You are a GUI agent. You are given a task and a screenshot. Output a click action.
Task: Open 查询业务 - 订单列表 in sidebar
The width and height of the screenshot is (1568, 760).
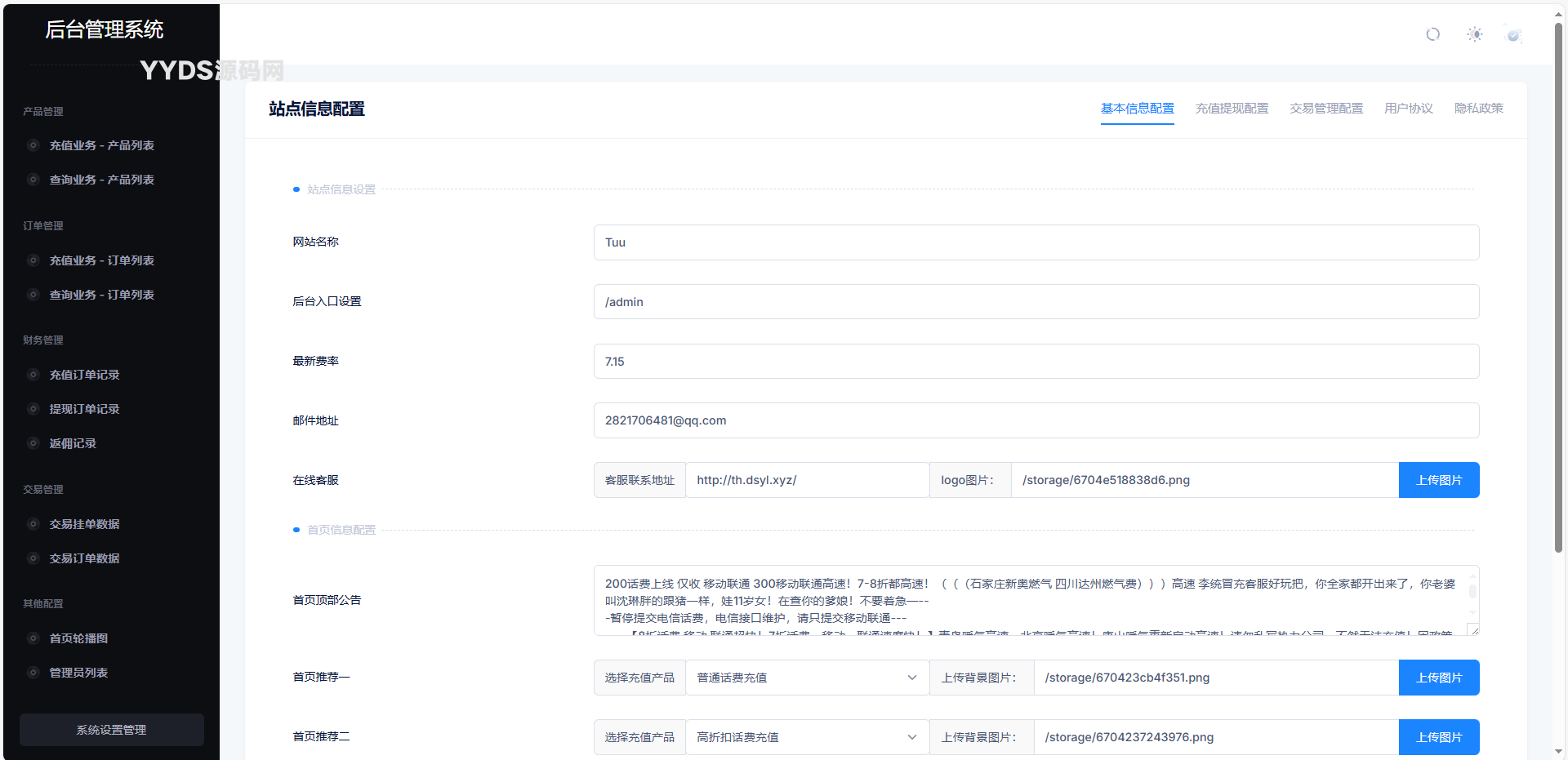pyautogui.click(x=101, y=295)
